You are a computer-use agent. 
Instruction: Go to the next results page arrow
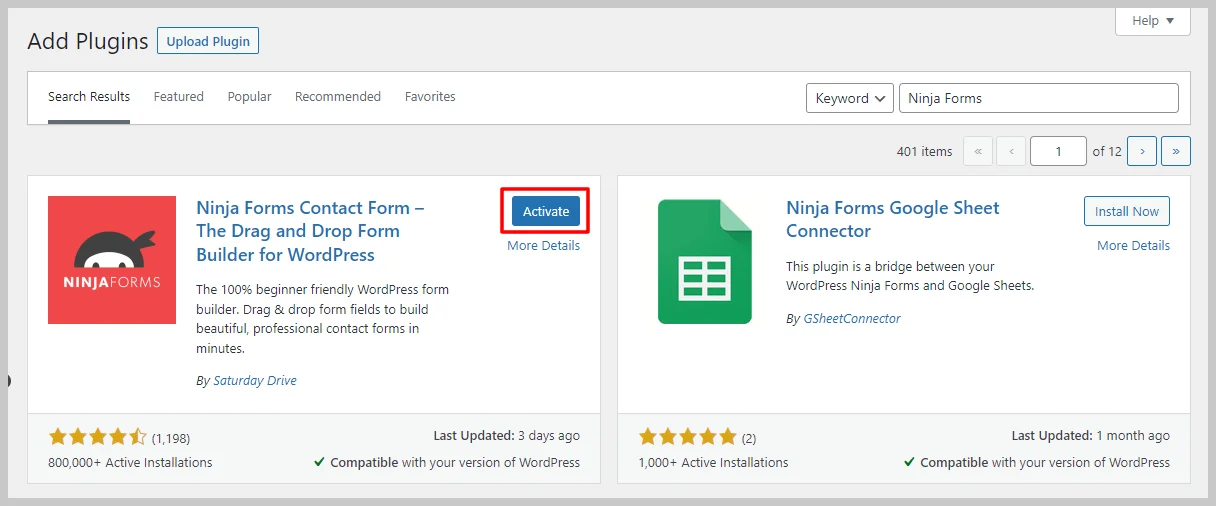coord(1141,151)
